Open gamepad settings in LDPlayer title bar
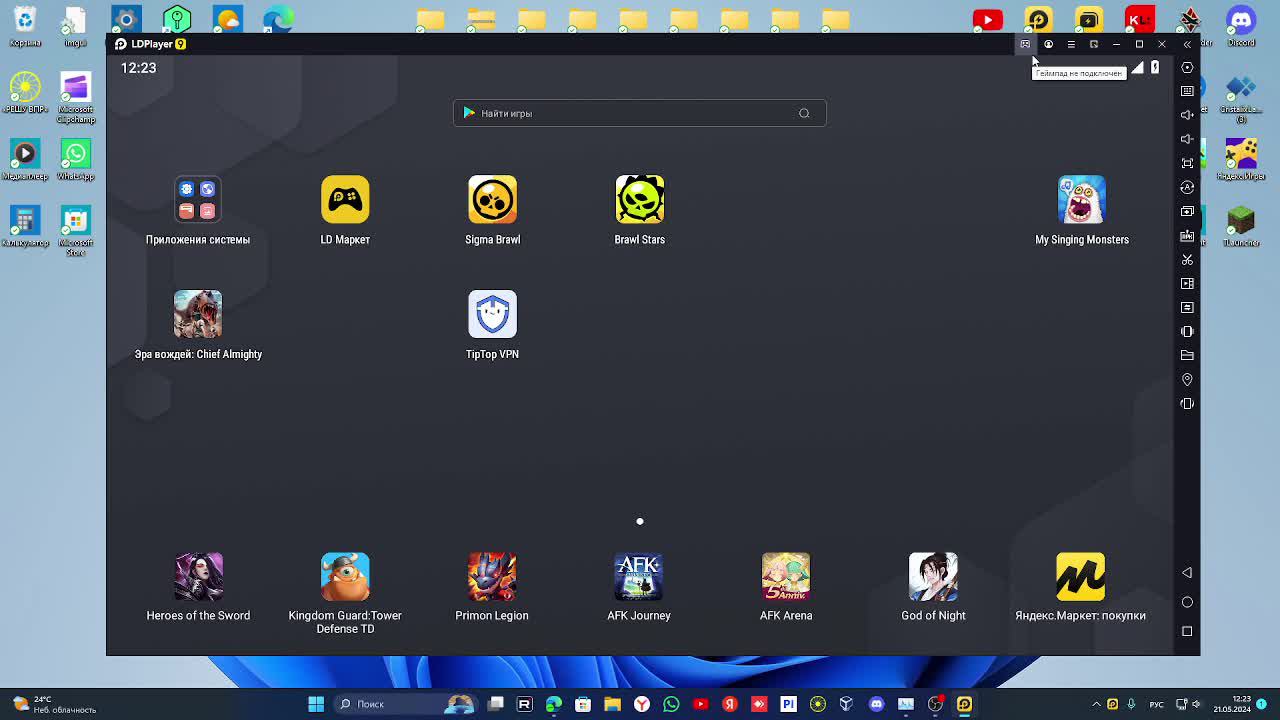1280x720 pixels. 1025,44
